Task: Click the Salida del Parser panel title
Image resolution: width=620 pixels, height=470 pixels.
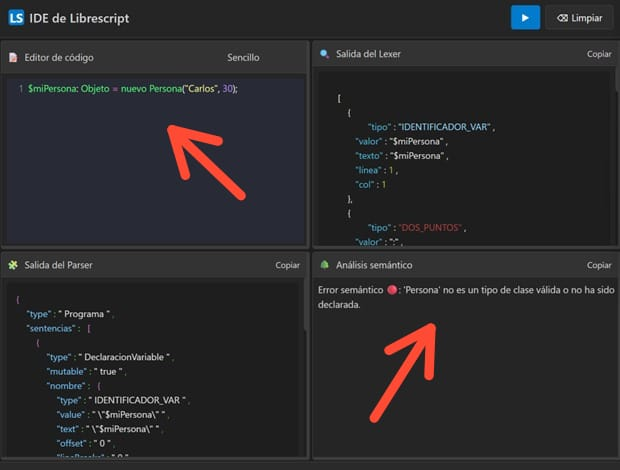Action: pos(59,265)
